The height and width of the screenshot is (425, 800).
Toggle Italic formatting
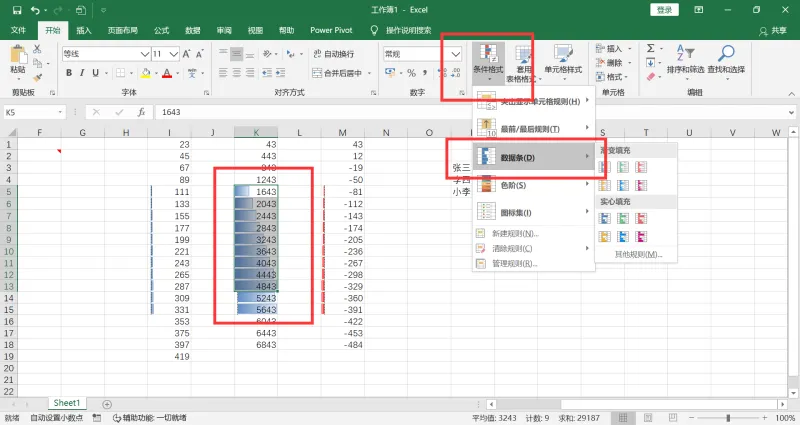tap(82, 73)
